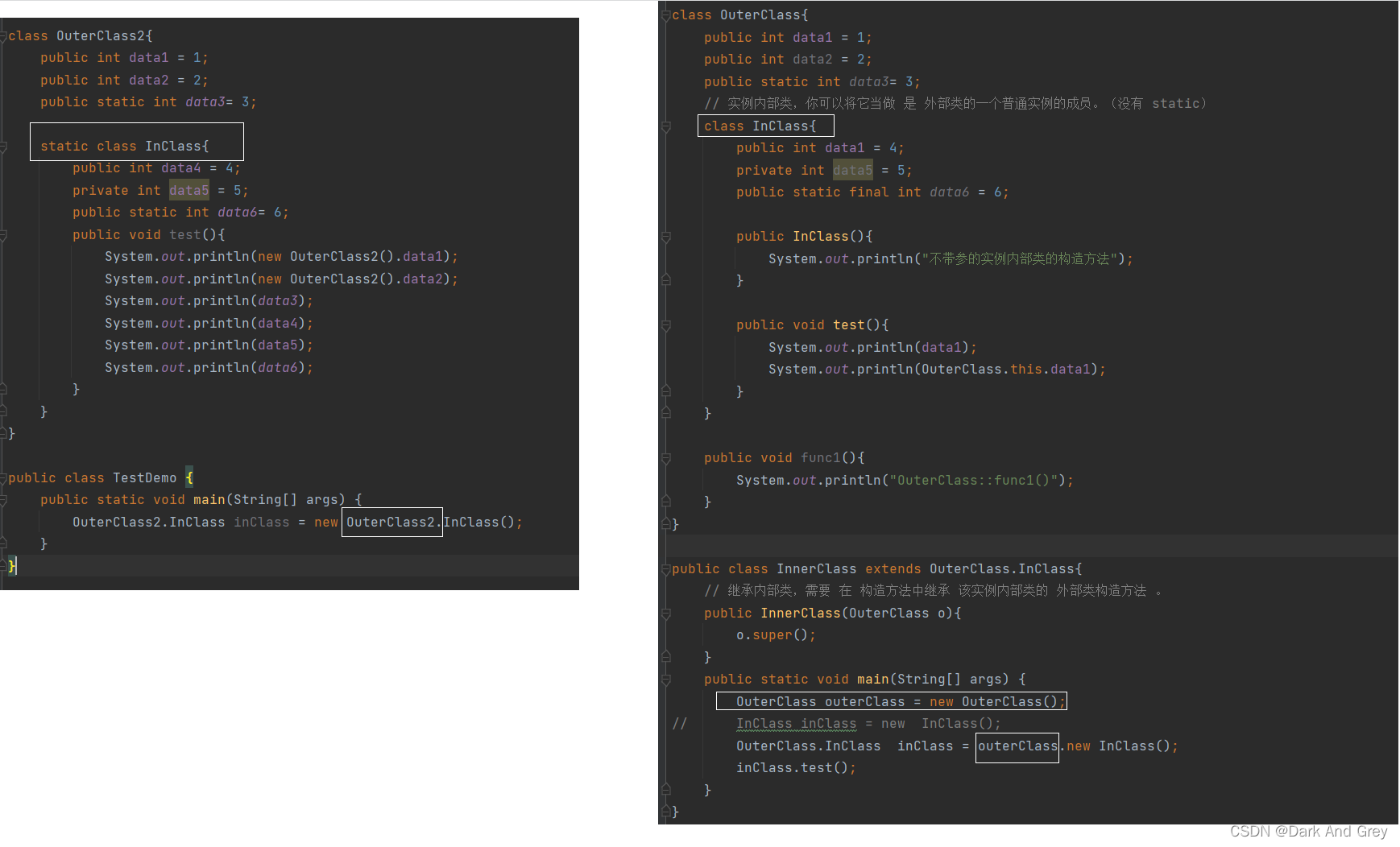
Task: Fold the InnerClass(OuterClass o) constructor
Action: tap(666, 614)
